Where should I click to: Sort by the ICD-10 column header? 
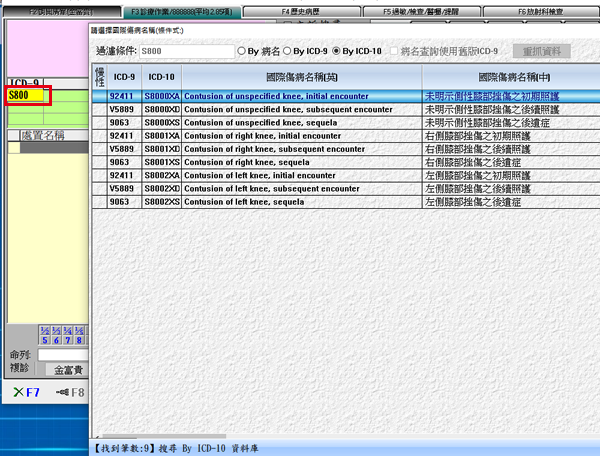pyautogui.click(x=161, y=76)
